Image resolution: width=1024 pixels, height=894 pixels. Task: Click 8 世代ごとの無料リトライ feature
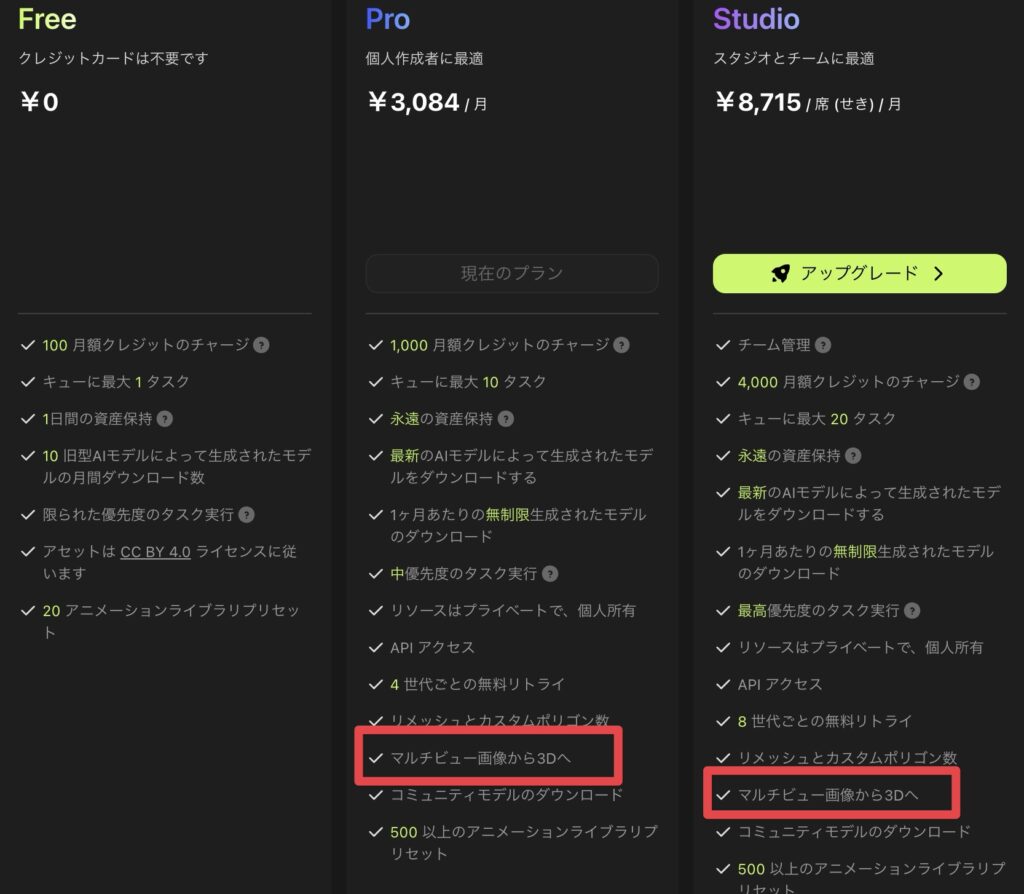click(x=824, y=721)
